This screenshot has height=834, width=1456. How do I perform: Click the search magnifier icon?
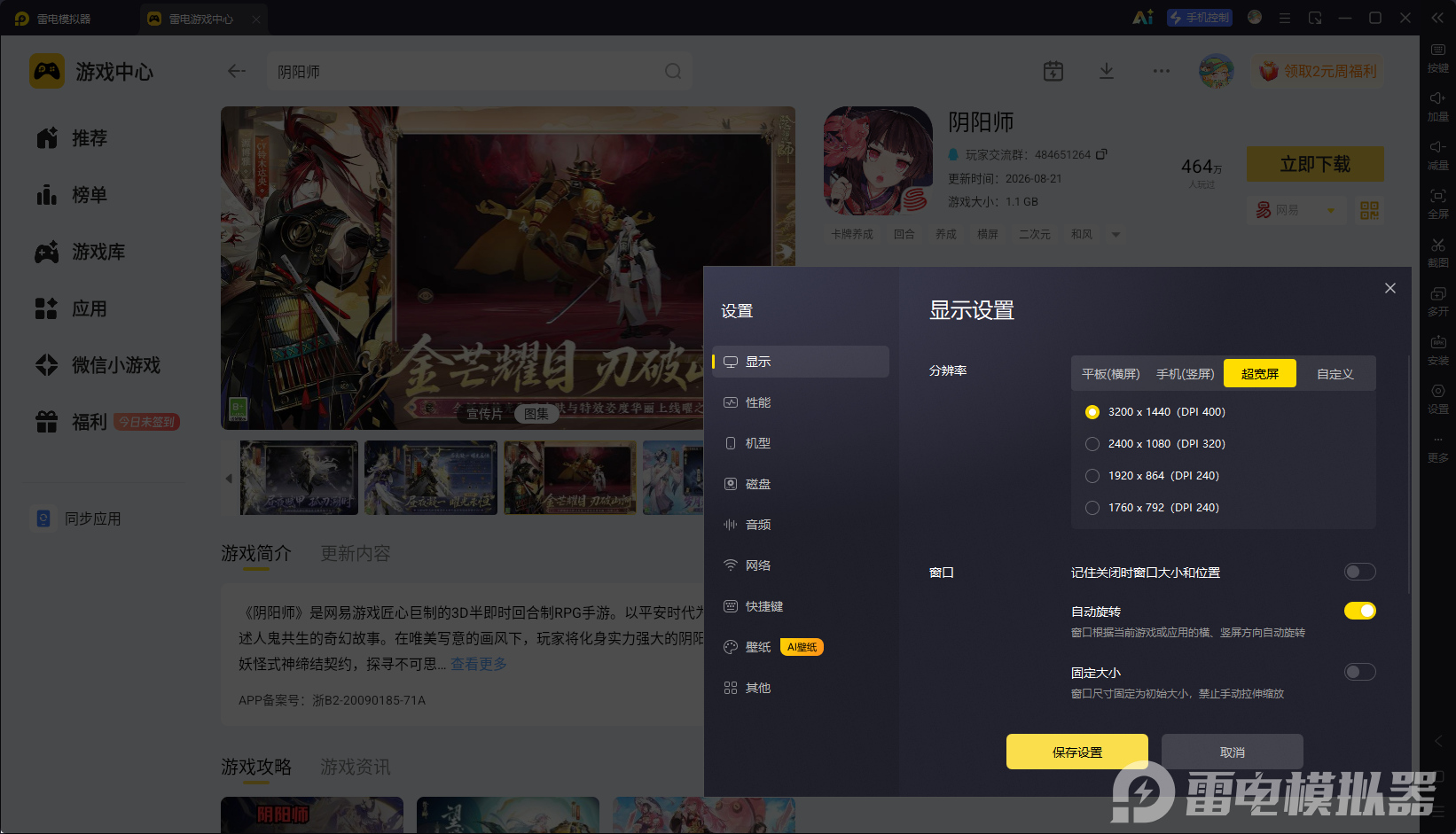[673, 71]
